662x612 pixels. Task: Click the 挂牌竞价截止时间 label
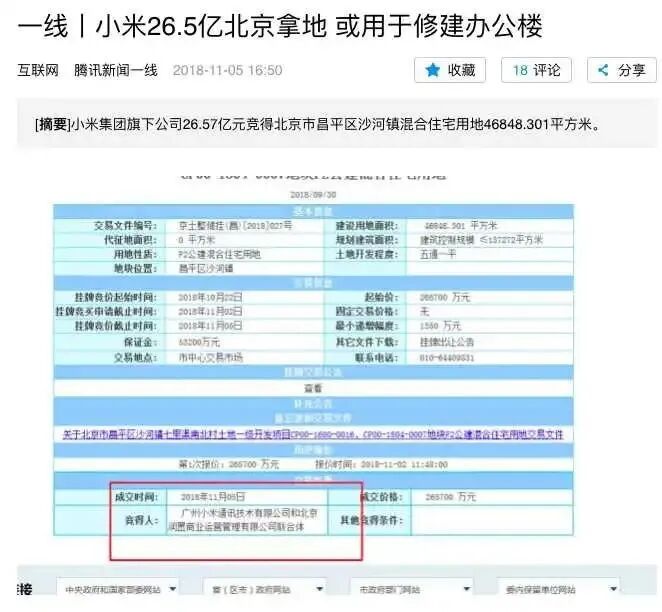click(x=116, y=326)
